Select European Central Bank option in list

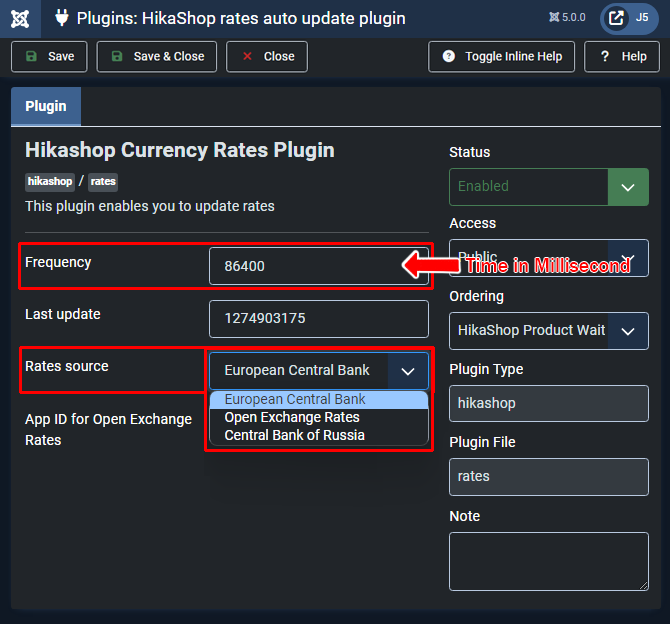pyautogui.click(x=319, y=399)
